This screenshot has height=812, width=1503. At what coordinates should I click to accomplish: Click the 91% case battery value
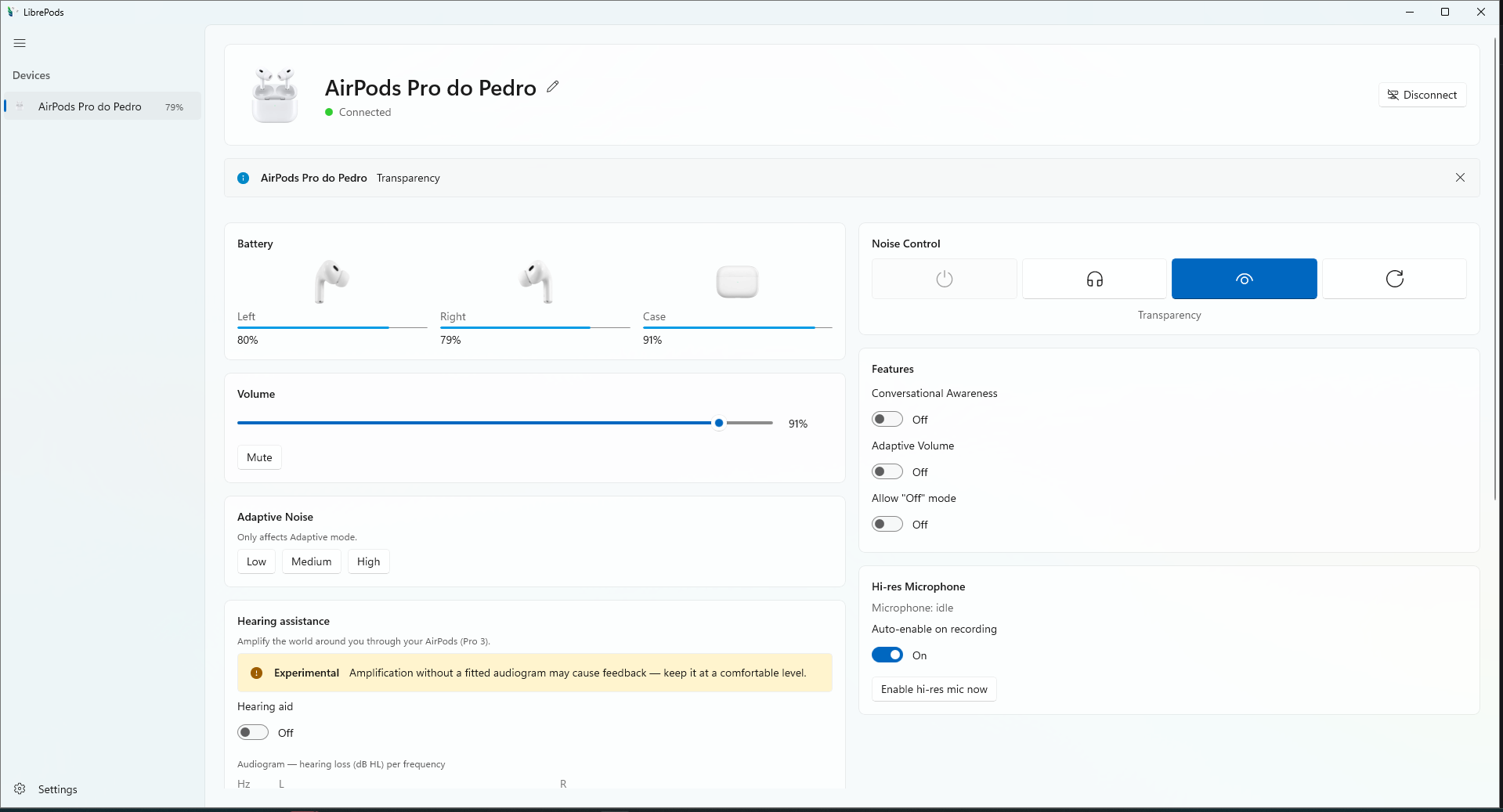(x=652, y=340)
